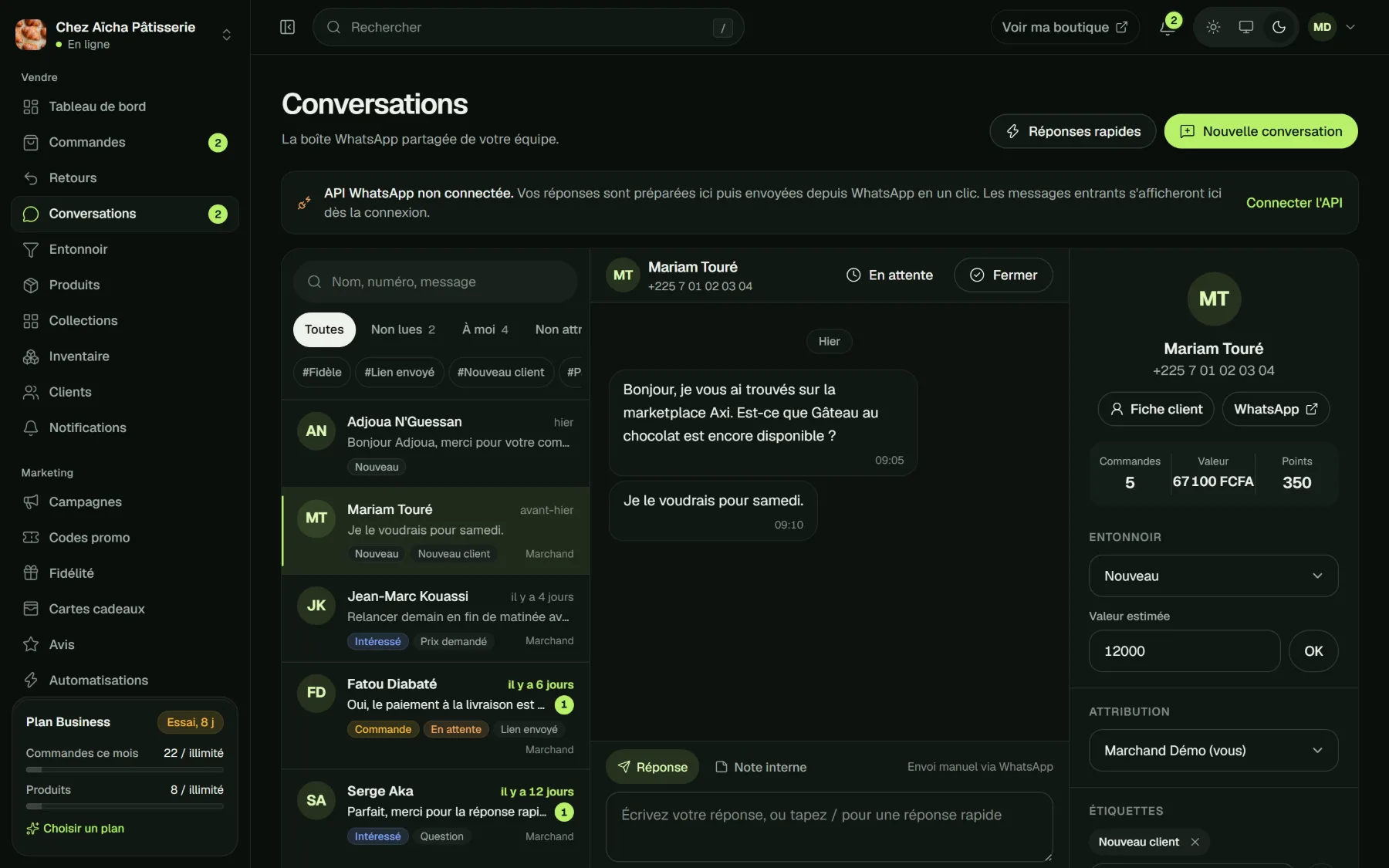Open Campagnes under Marketing
Screen dimensions: 1389x868
(x=125, y=502)
